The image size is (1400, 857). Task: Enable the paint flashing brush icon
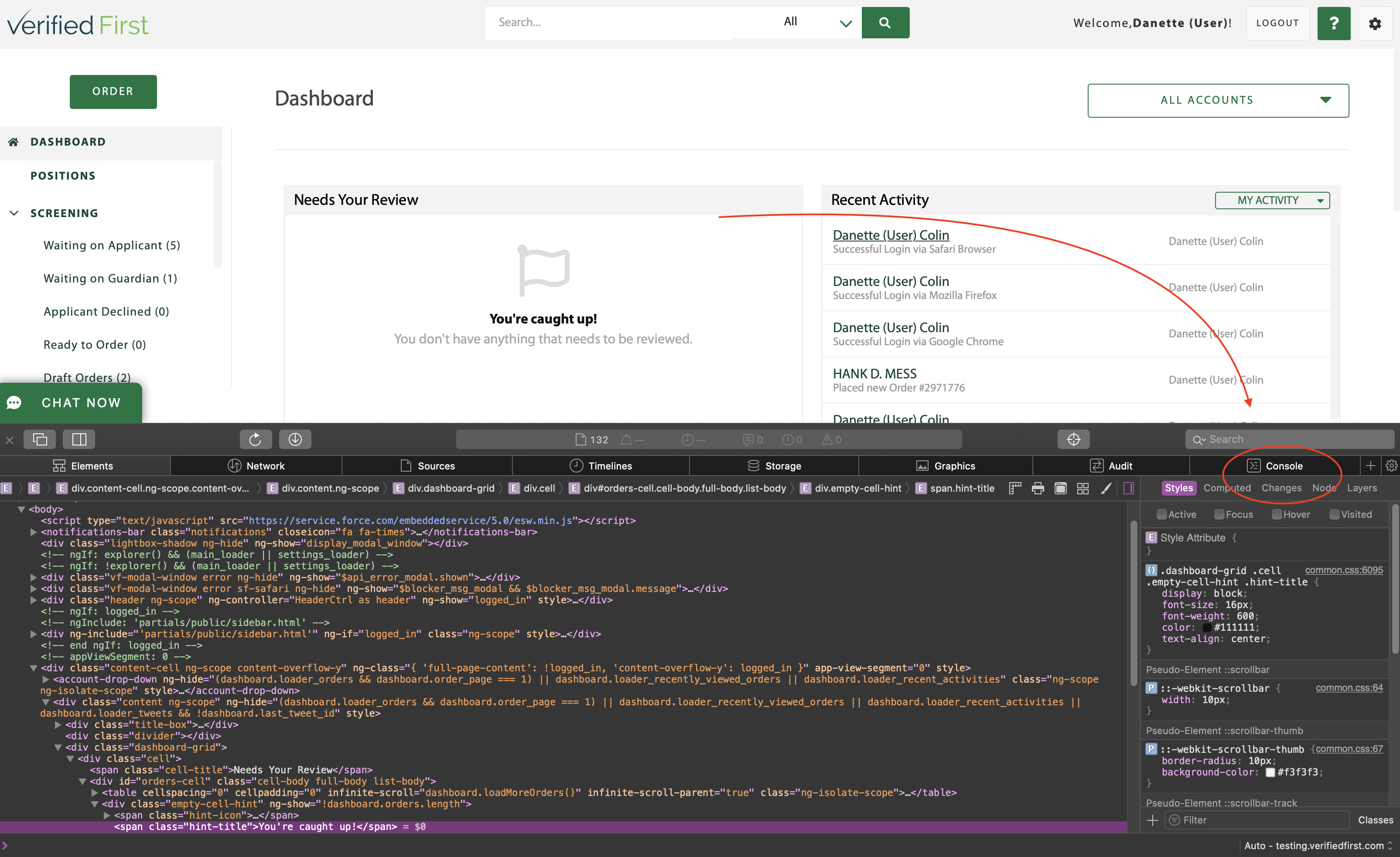[x=1106, y=488]
